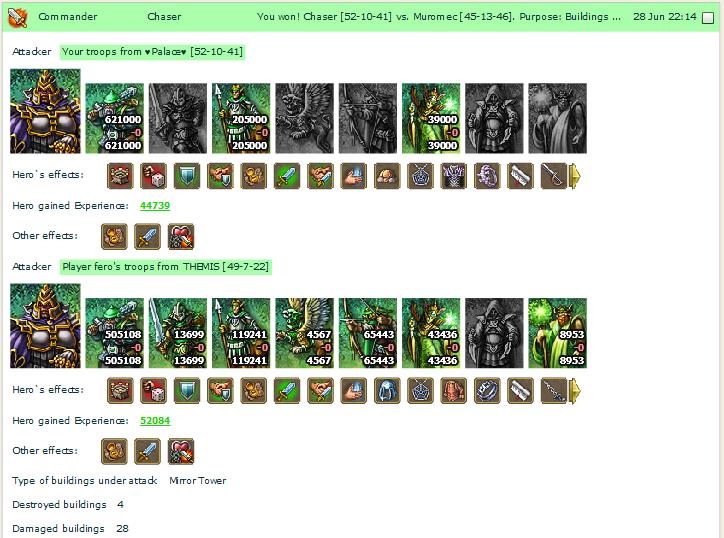This screenshot has height=538, width=724.
Task: Click the pentagram amulet icon in first hero's effects
Action: pos(420,176)
